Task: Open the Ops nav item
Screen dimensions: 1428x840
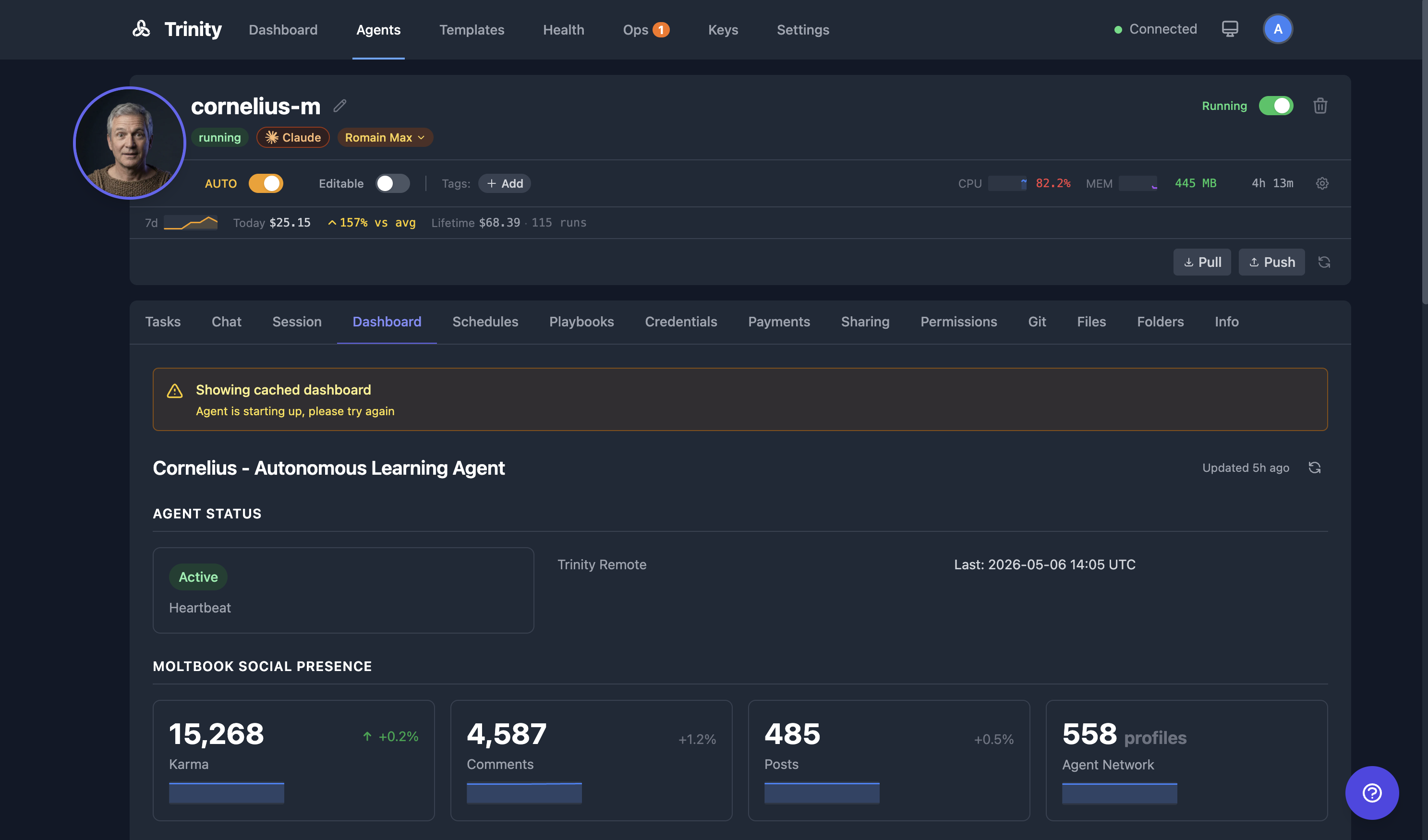Action: point(636,29)
